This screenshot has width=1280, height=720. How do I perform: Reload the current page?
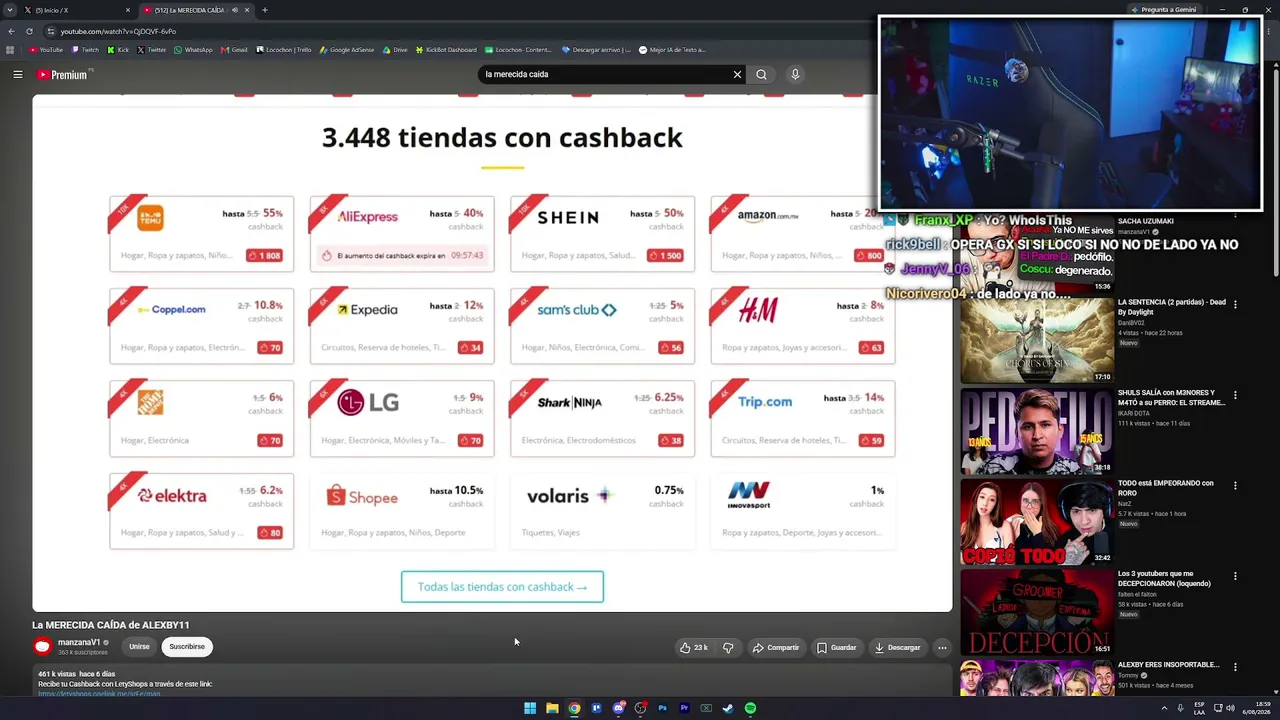tap(29, 31)
